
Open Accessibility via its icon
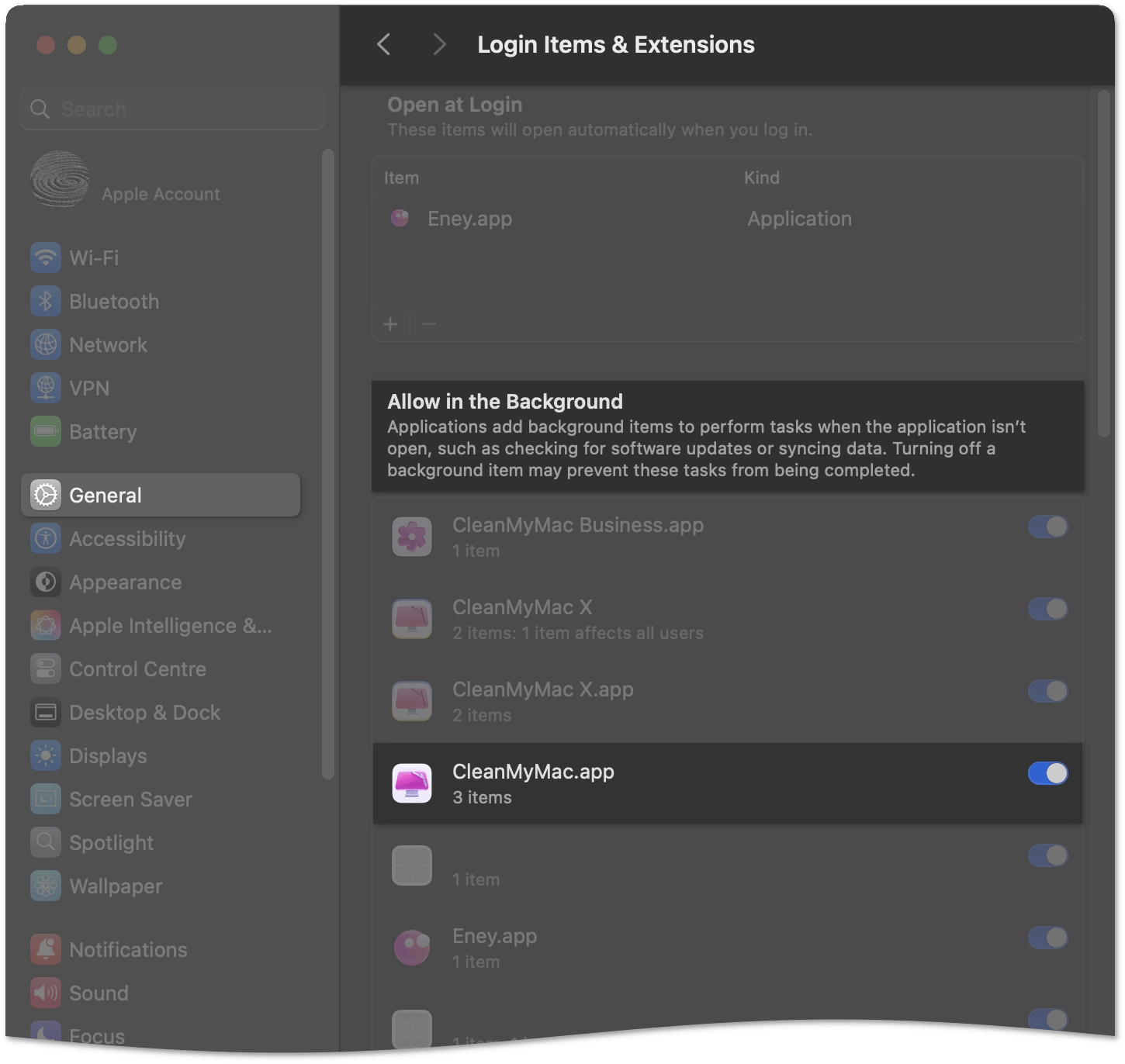click(x=46, y=538)
